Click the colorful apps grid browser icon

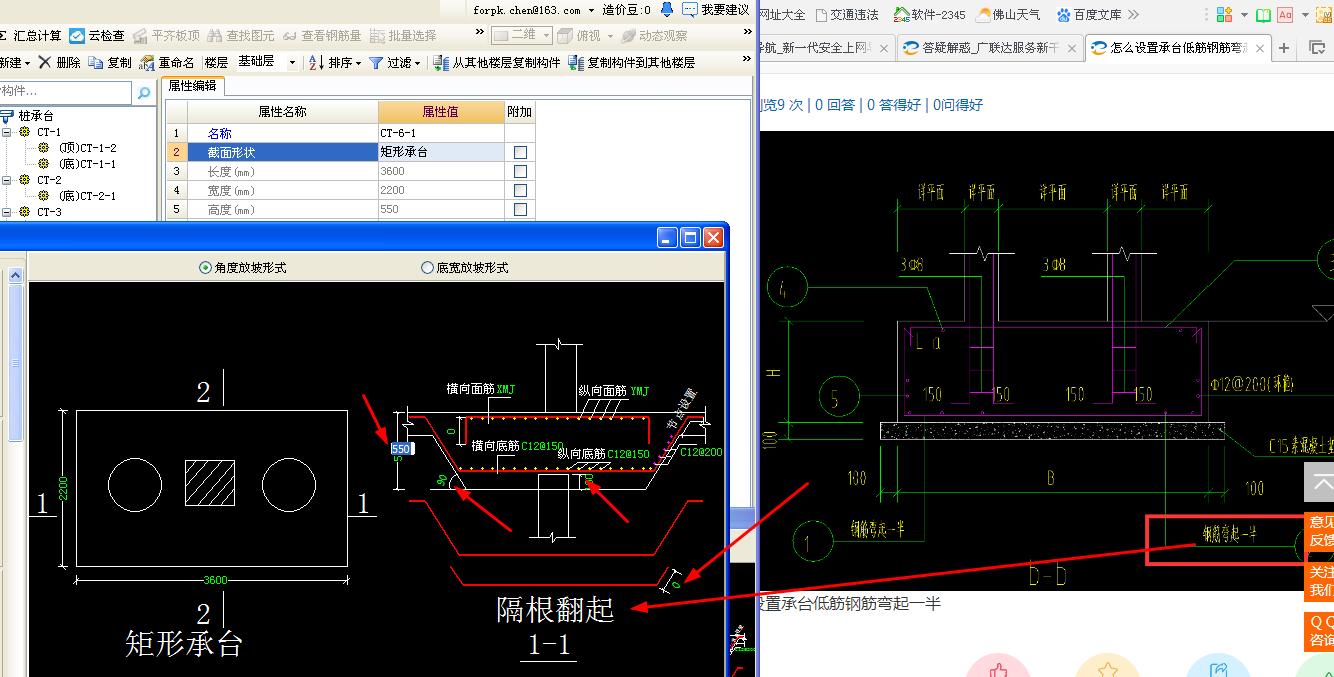point(1225,15)
